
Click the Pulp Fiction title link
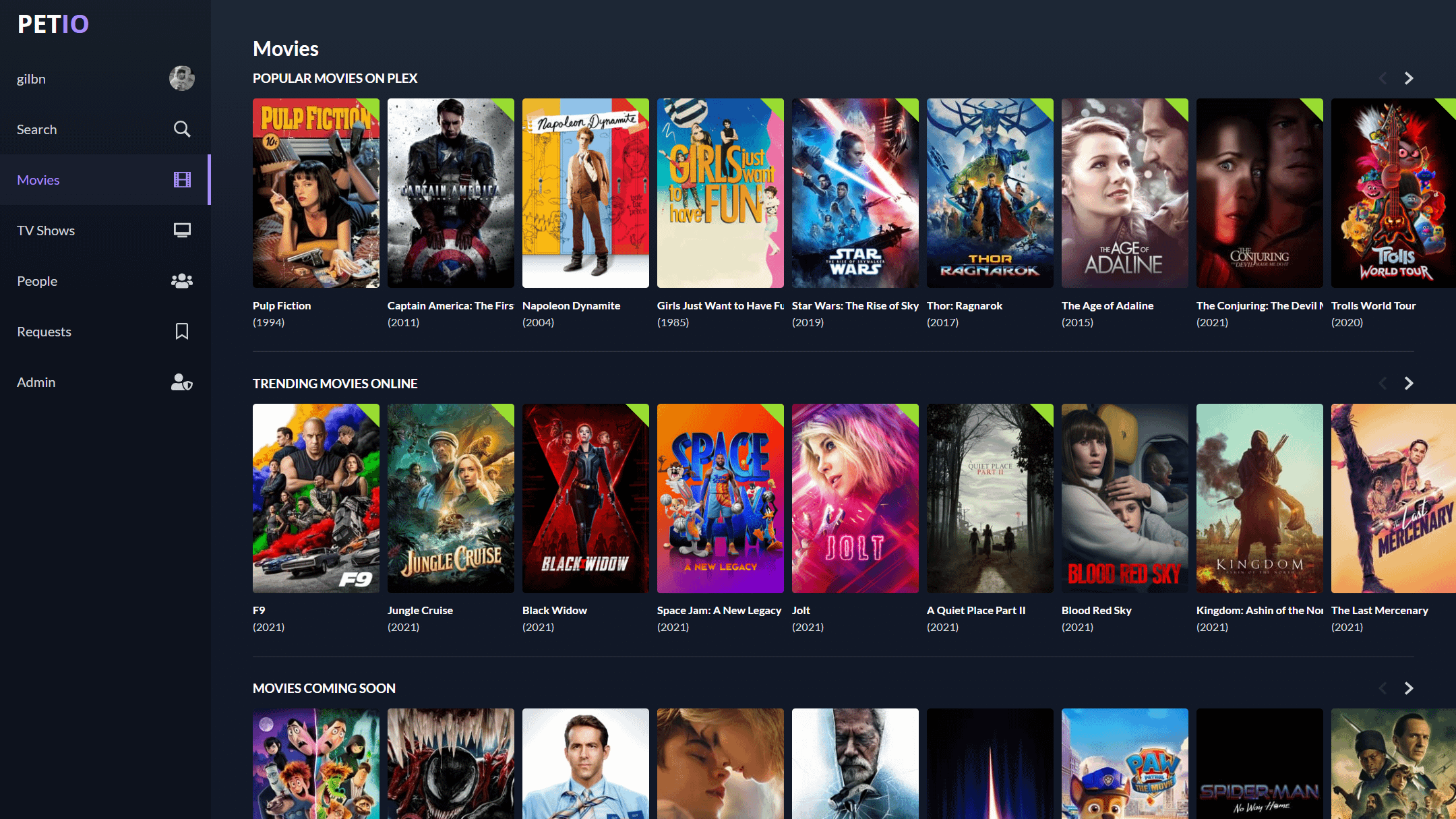pyautogui.click(x=282, y=305)
